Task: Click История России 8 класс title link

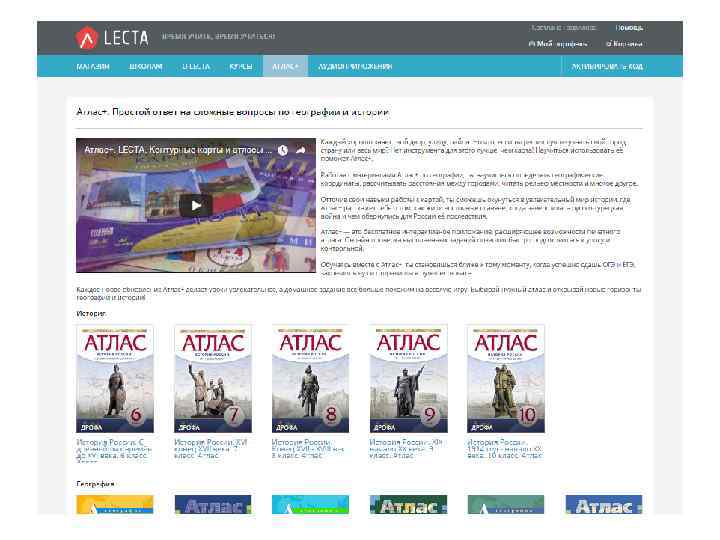Action: pyautogui.click(x=308, y=449)
